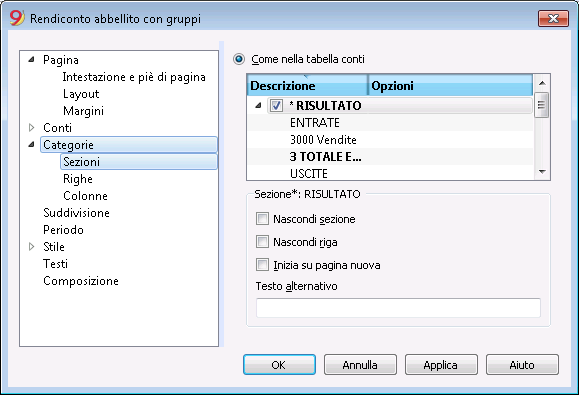The width and height of the screenshot is (579, 395).
Task: Tick Inizia su pagina nuova
Action: [262, 265]
